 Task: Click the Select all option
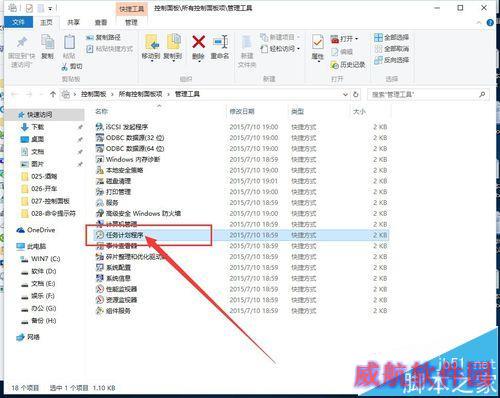tap(392, 37)
